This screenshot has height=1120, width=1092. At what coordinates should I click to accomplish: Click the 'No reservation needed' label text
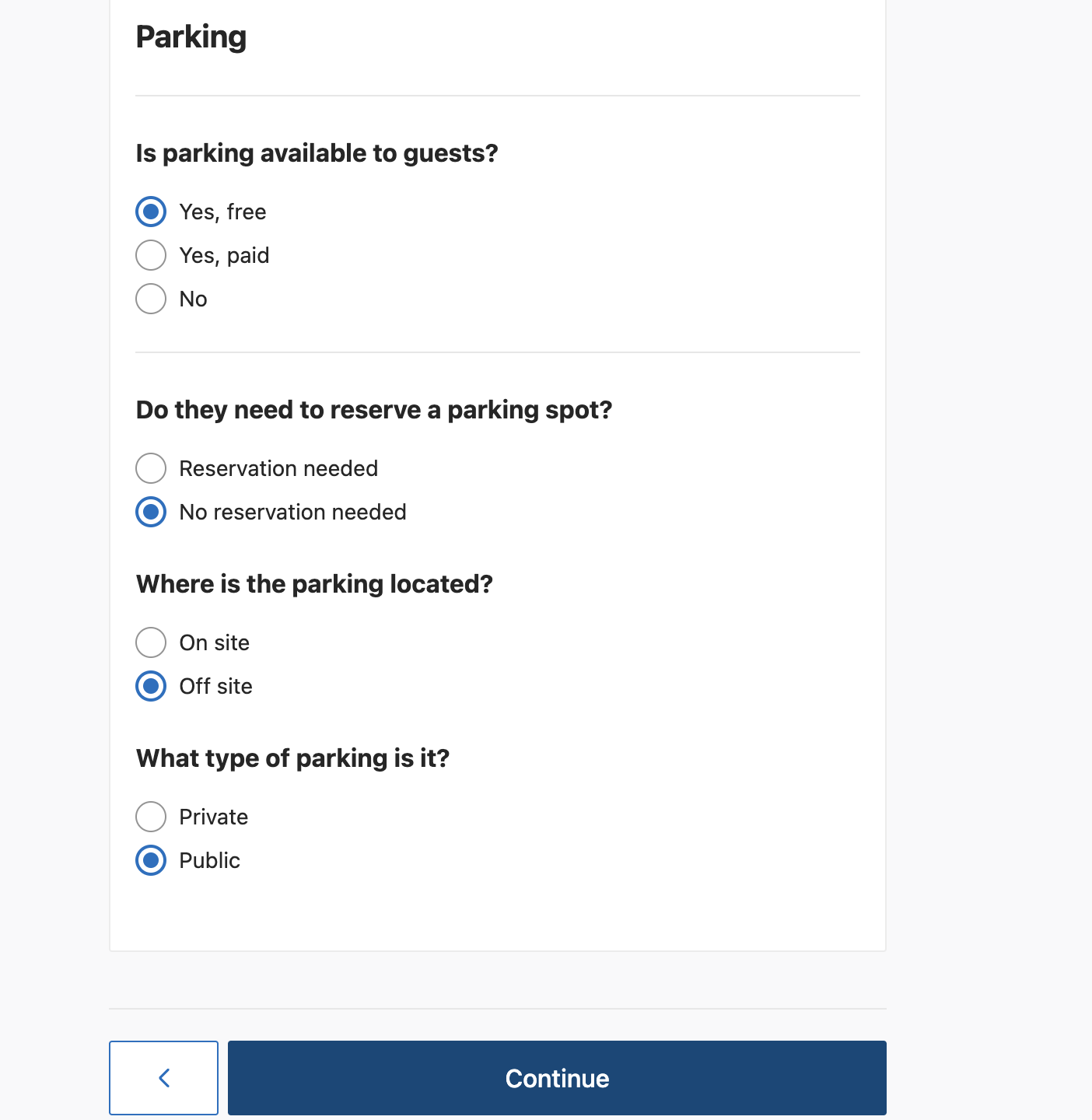[x=292, y=512]
